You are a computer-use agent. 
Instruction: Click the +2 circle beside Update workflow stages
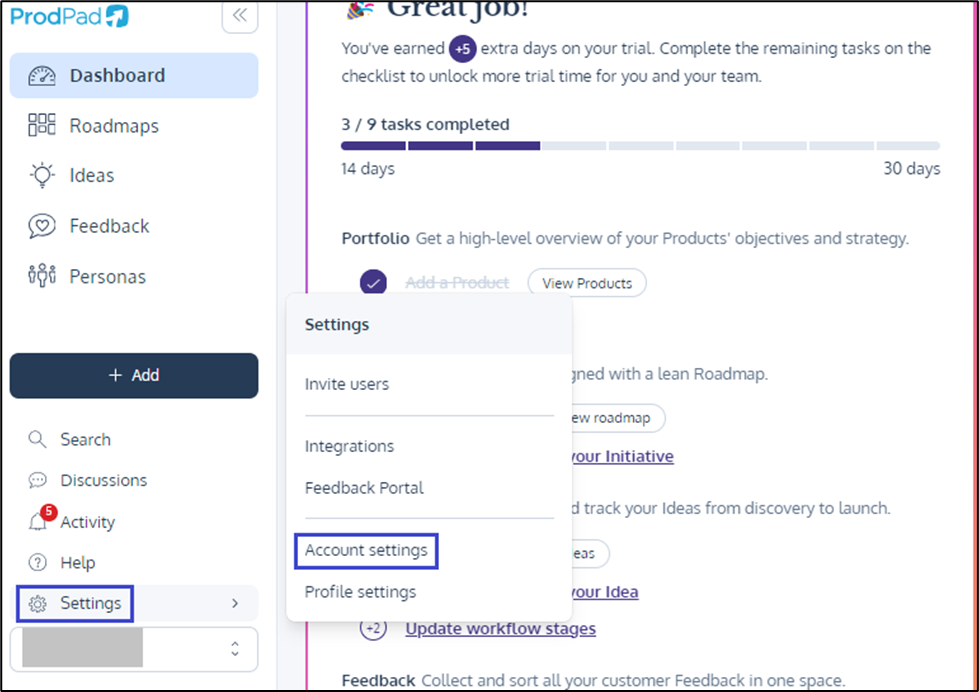373,628
